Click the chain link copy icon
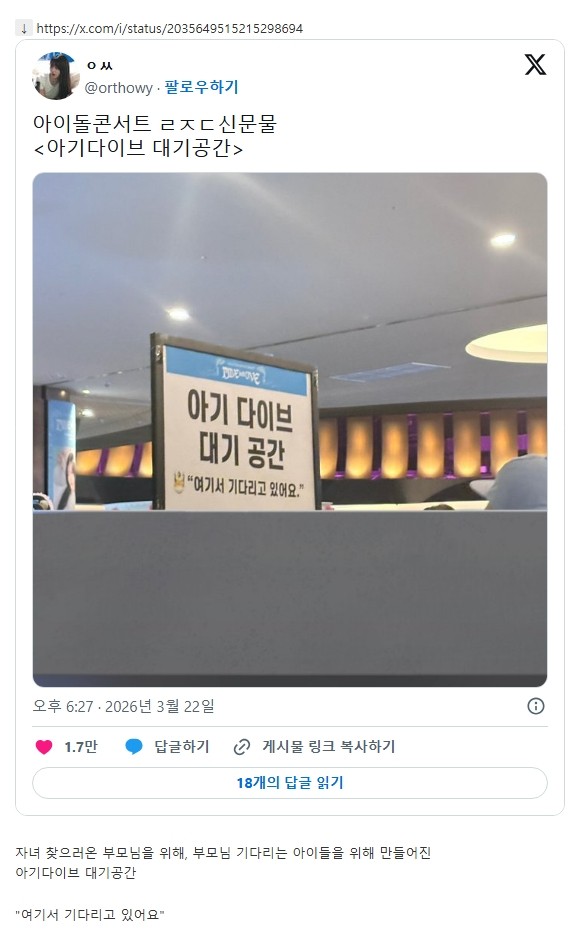The width and height of the screenshot is (577, 932). (242, 747)
